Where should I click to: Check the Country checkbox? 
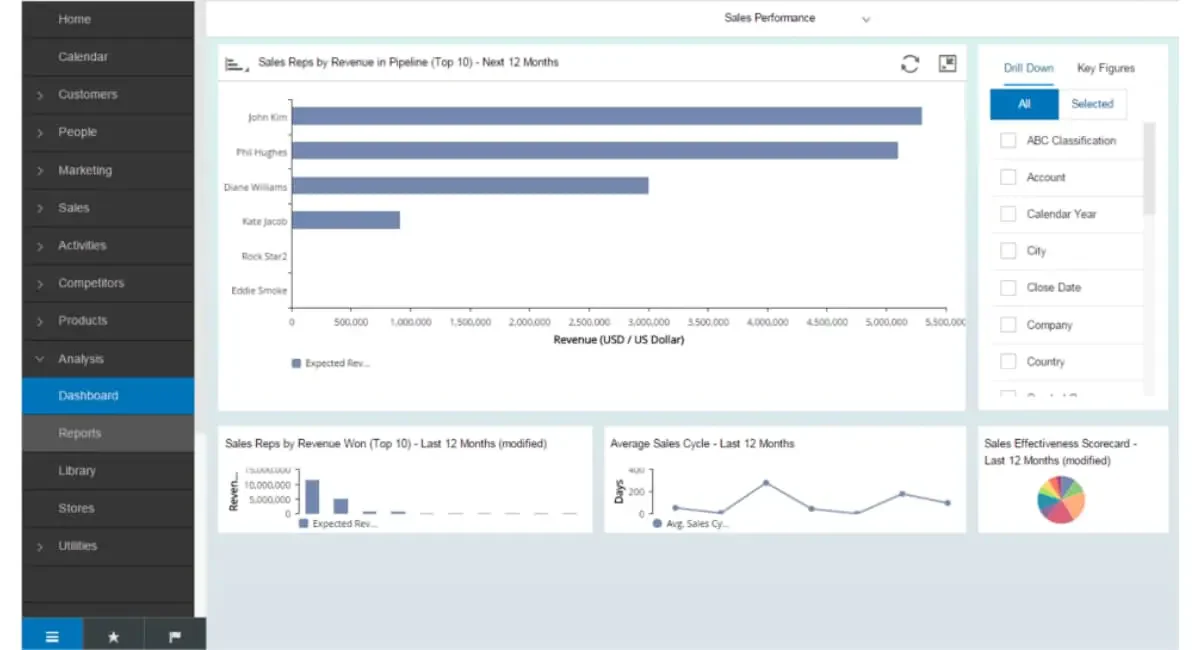tap(1008, 362)
